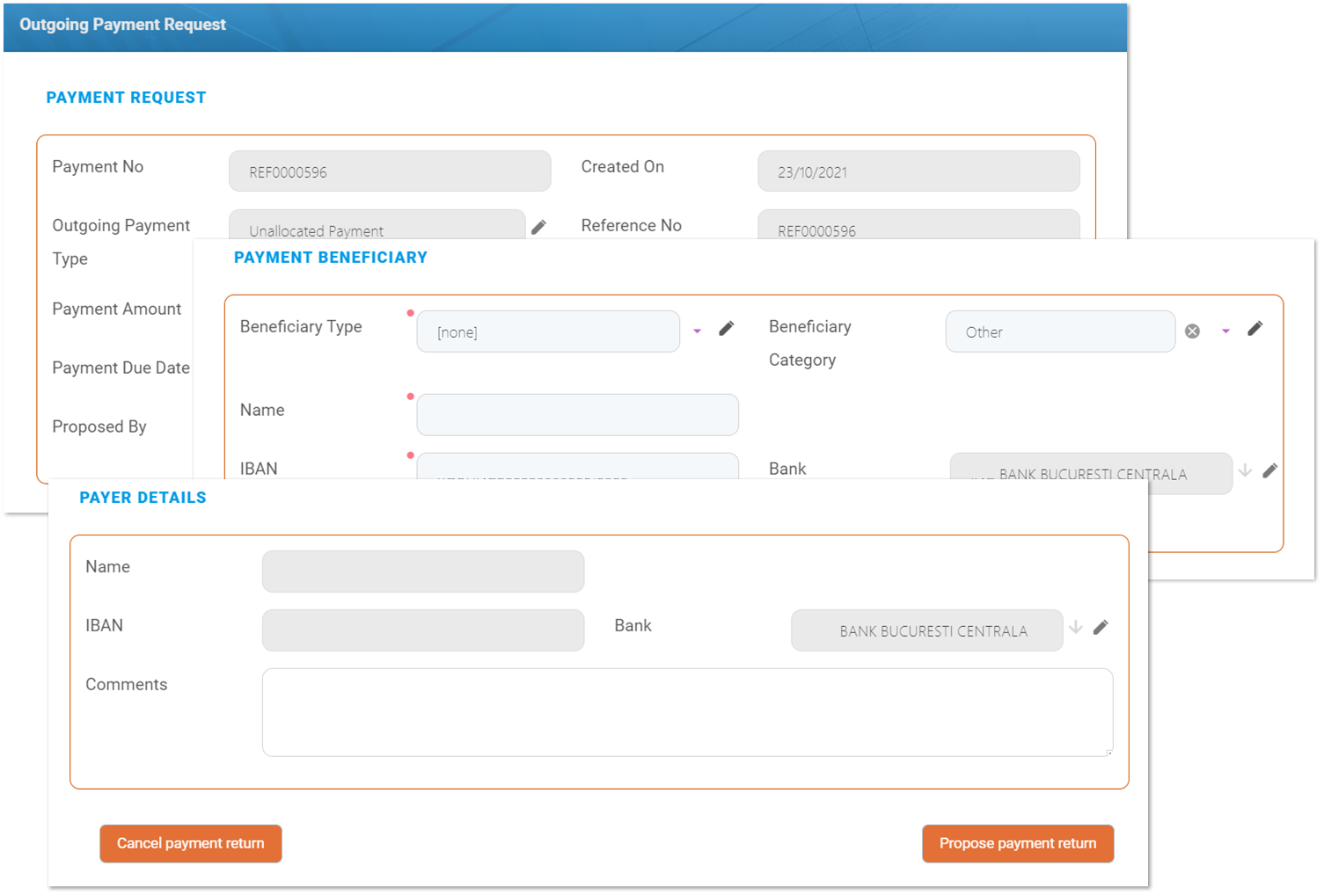This screenshot has width=1324, height=896.
Task: Click the Payment No field REF0000596
Action: [390, 171]
